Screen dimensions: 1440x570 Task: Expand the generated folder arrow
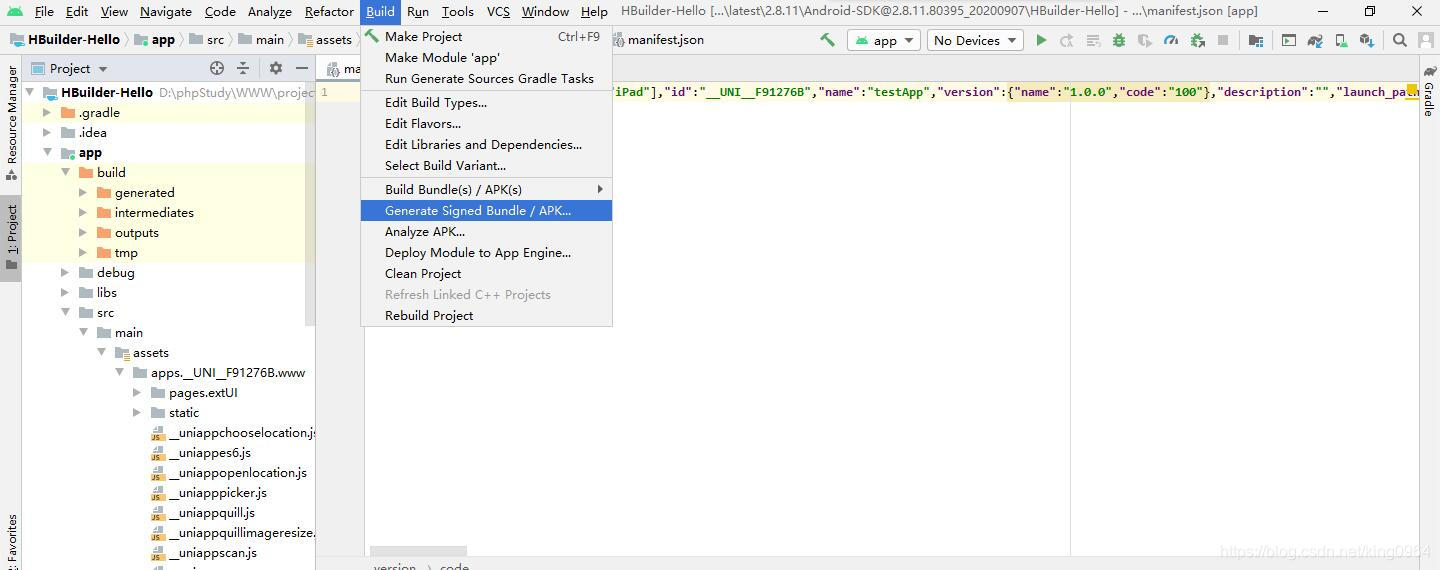[x=83, y=192]
